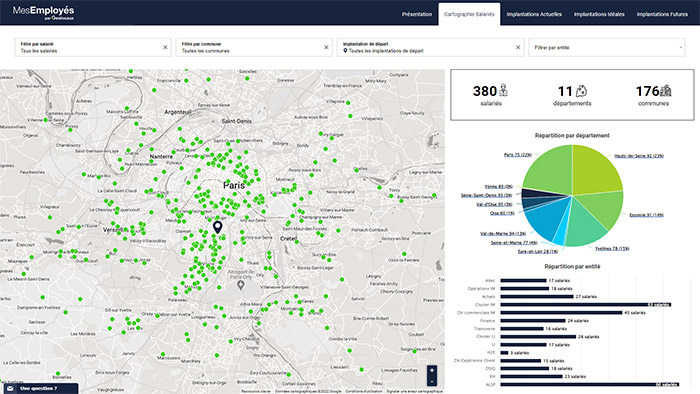Clear the Implantation de départ filter
700x394 pixels.
(518, 47)
